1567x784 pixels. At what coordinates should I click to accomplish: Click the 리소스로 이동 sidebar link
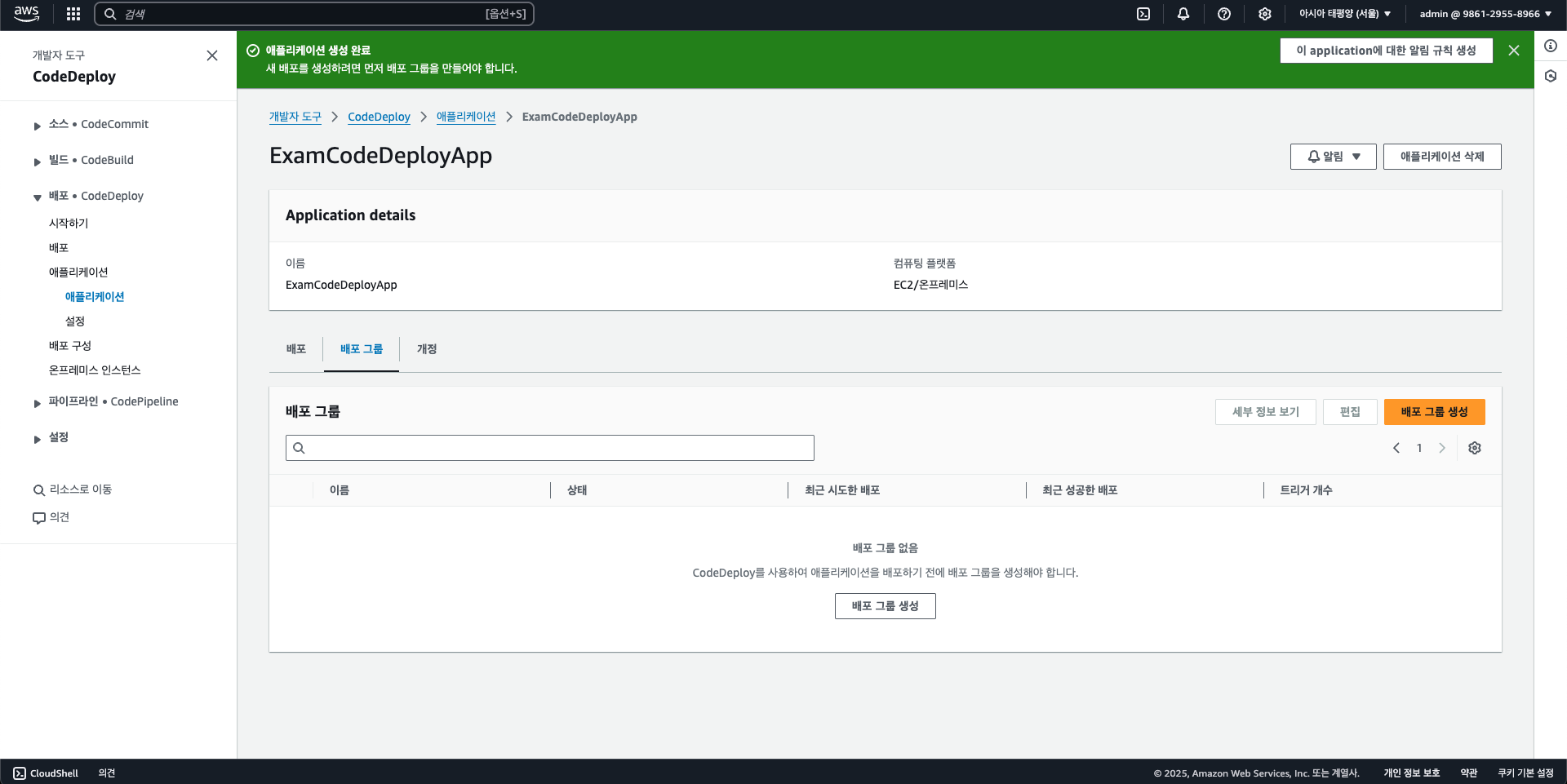point(80,489)
